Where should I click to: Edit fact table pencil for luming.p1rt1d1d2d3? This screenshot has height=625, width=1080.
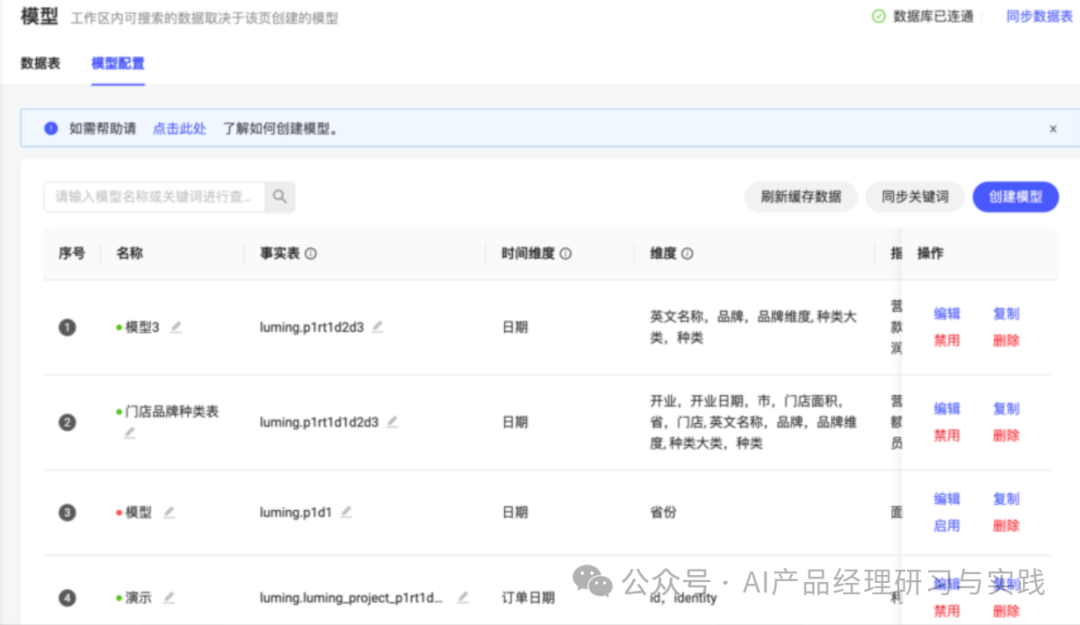393,422
